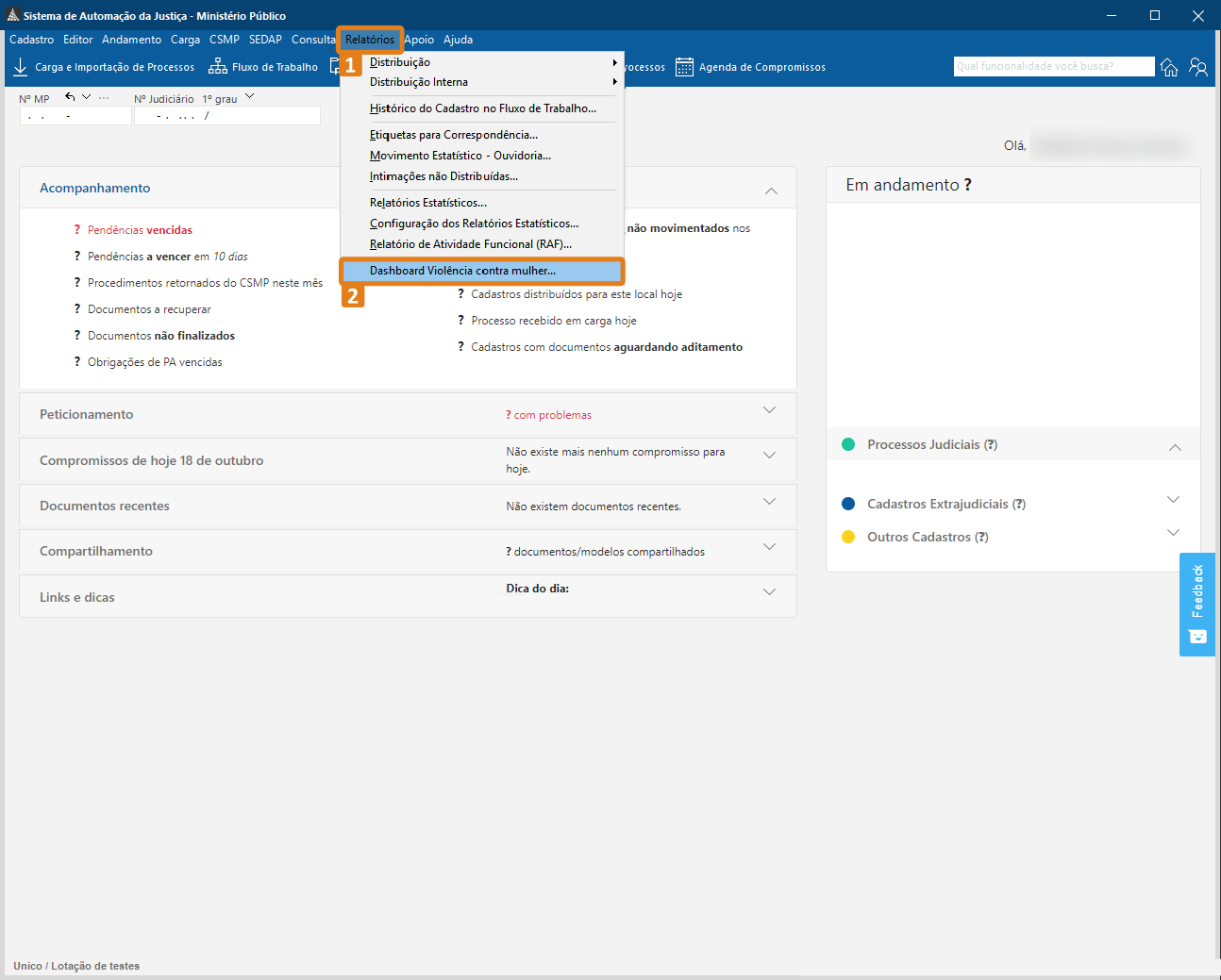Click the 'Qual funcionalidade você busca?' search field
The image size is (1221, 980).
1054,66
